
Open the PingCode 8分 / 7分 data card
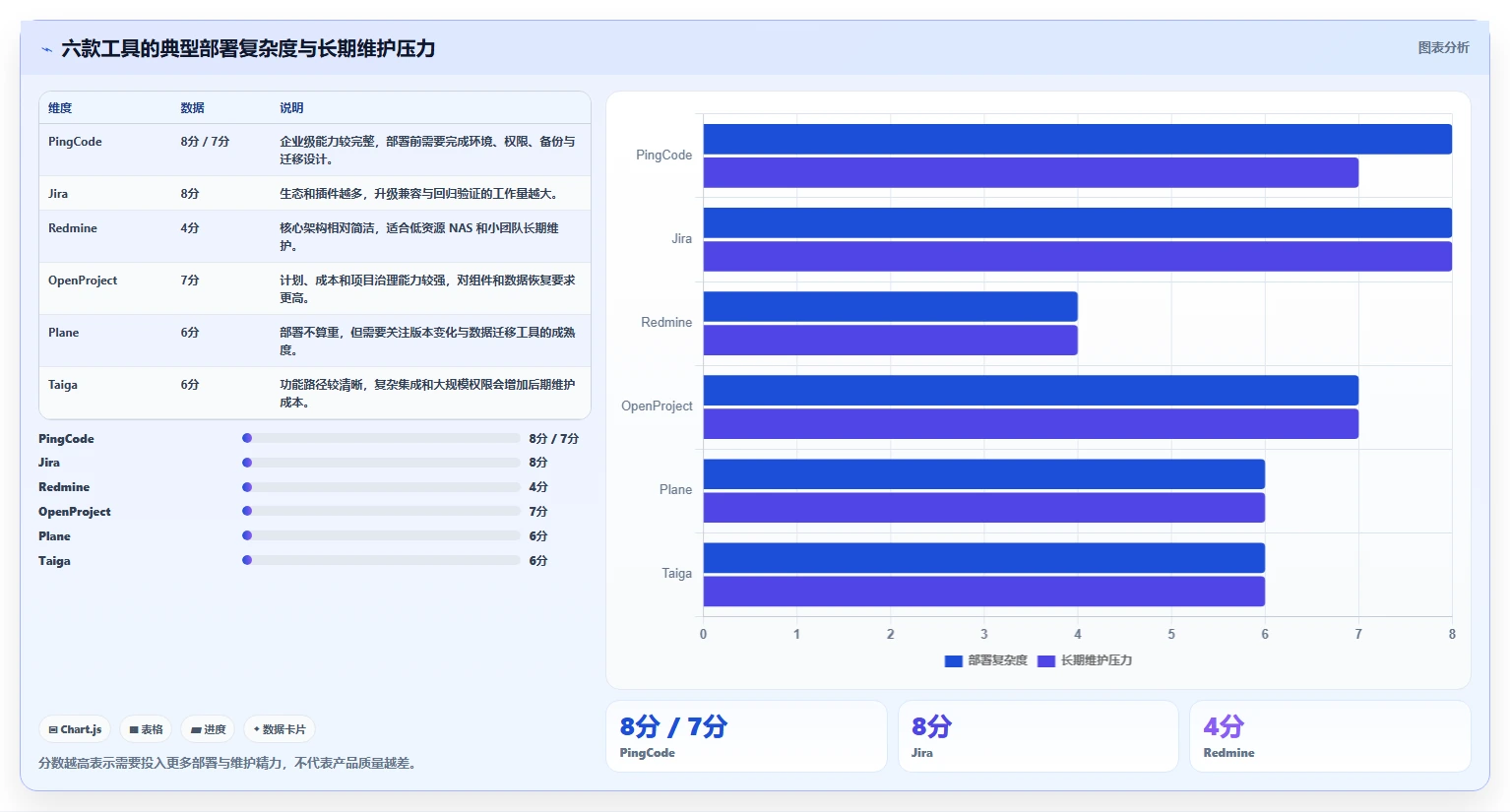click(x=746, y=736)
